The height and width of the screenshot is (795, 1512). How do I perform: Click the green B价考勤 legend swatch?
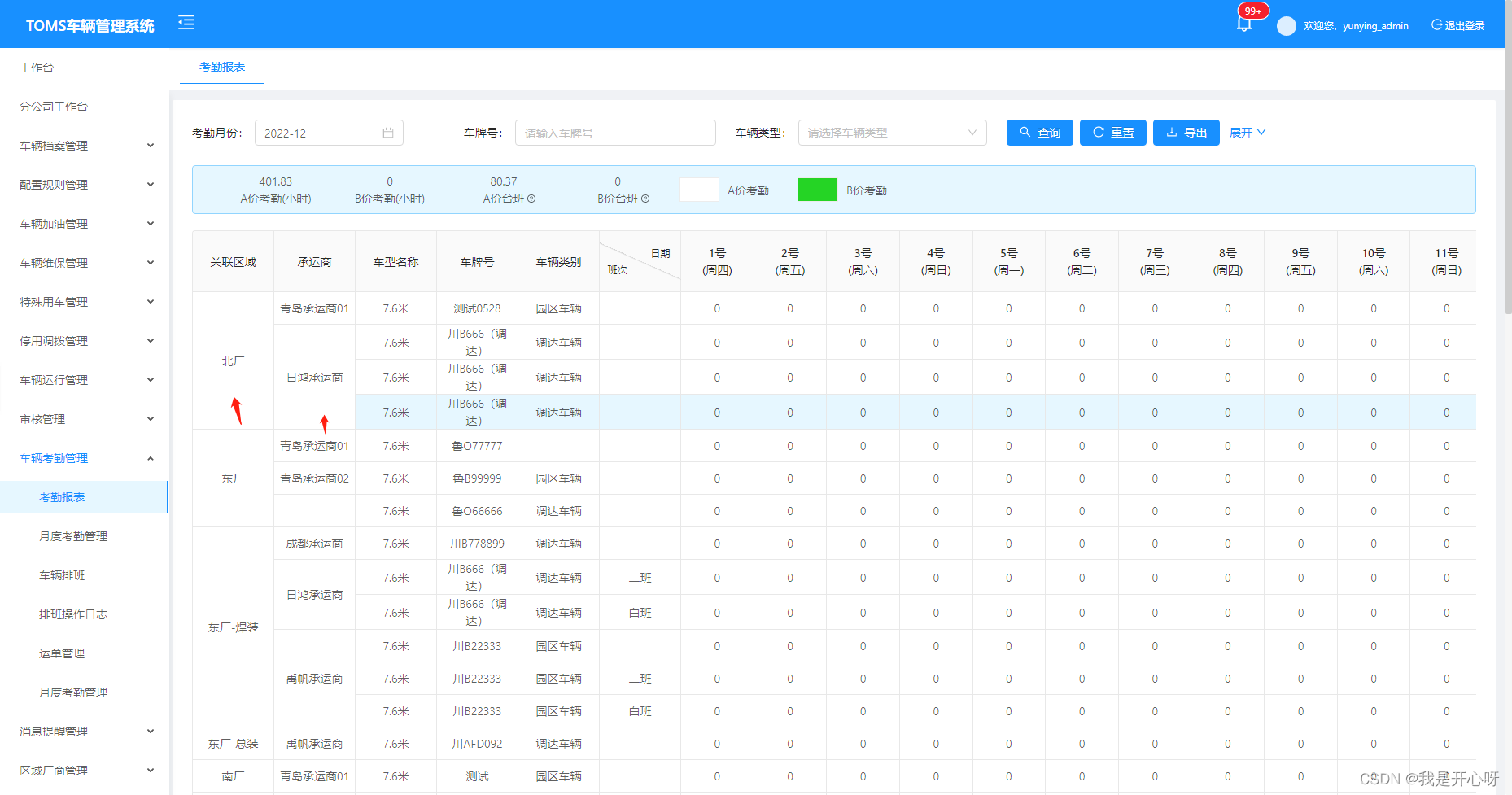tap(818, 190)
